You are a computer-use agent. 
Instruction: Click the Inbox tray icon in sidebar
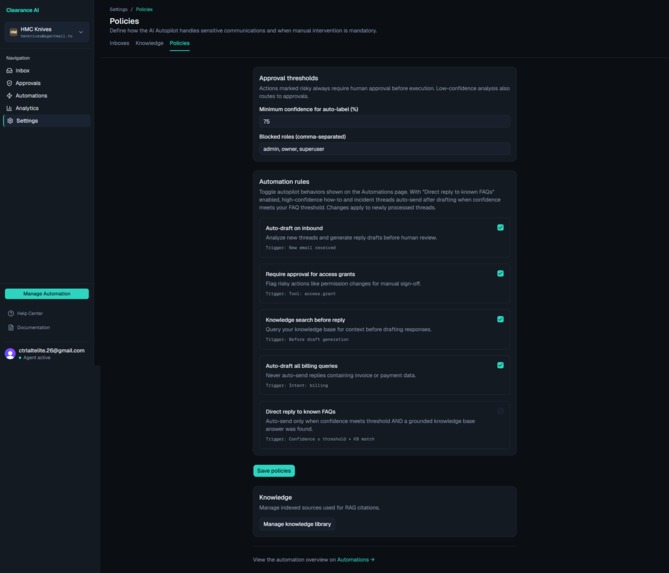tap(9, 70)
